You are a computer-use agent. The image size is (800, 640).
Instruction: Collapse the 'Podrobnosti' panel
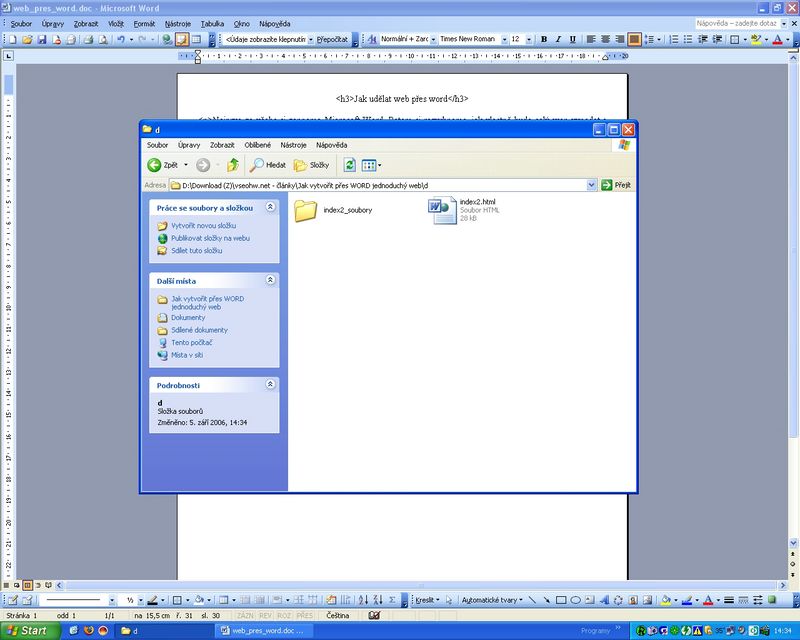coord(270,384)
